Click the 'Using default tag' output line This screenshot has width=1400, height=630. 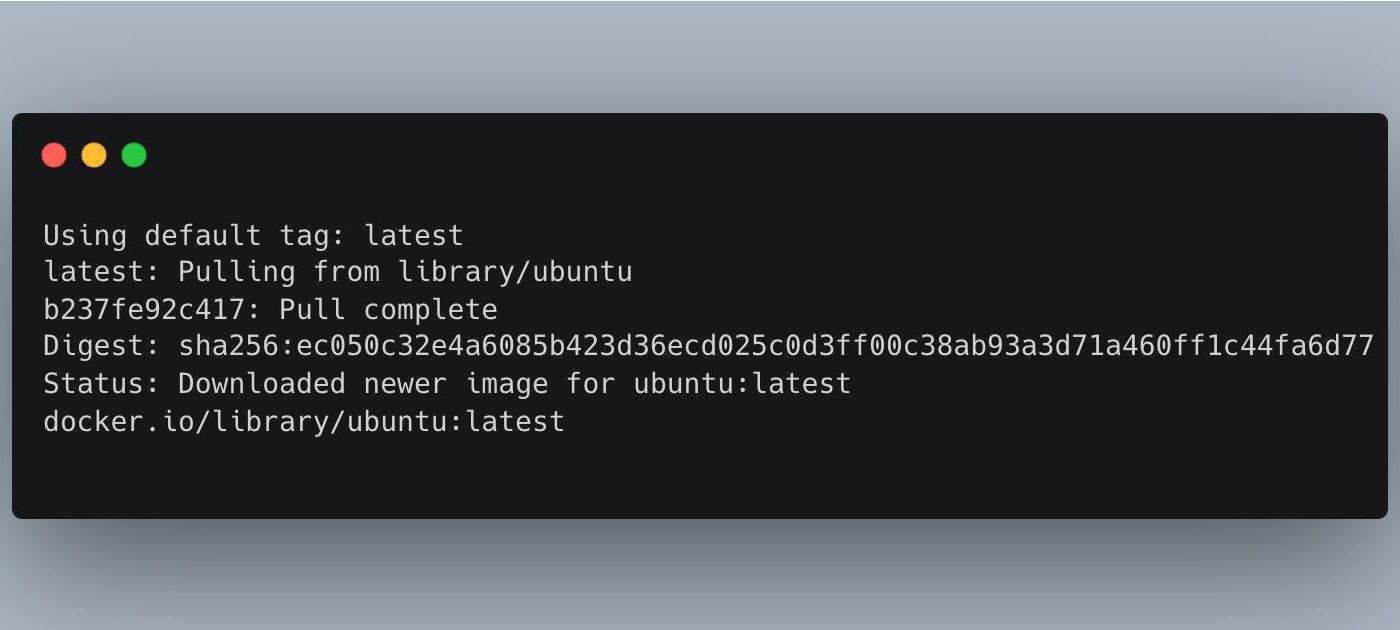253,236
